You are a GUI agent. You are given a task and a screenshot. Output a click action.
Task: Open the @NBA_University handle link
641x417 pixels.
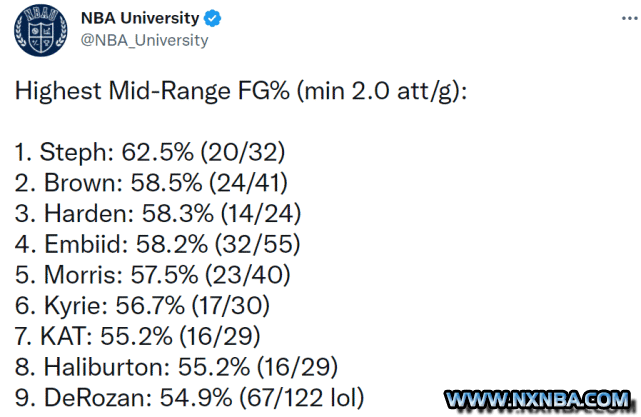144,40
